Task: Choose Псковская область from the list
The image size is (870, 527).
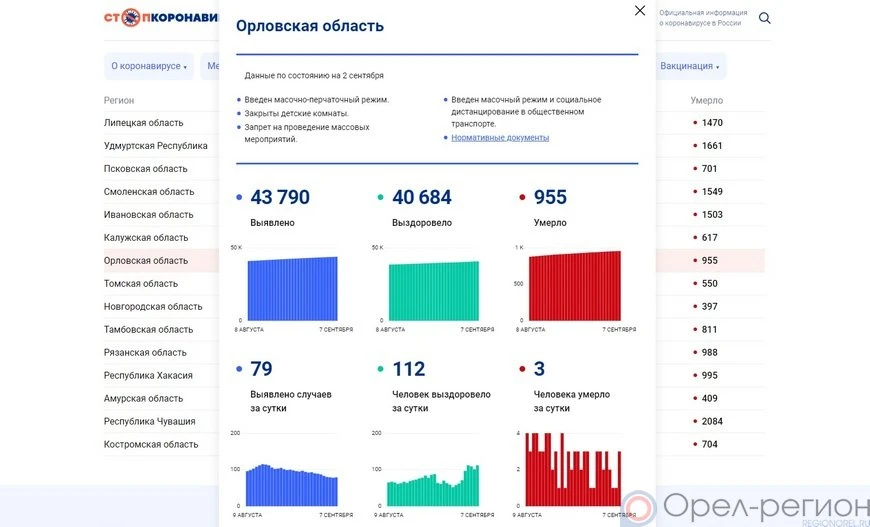Action: [x=145, y=169]
